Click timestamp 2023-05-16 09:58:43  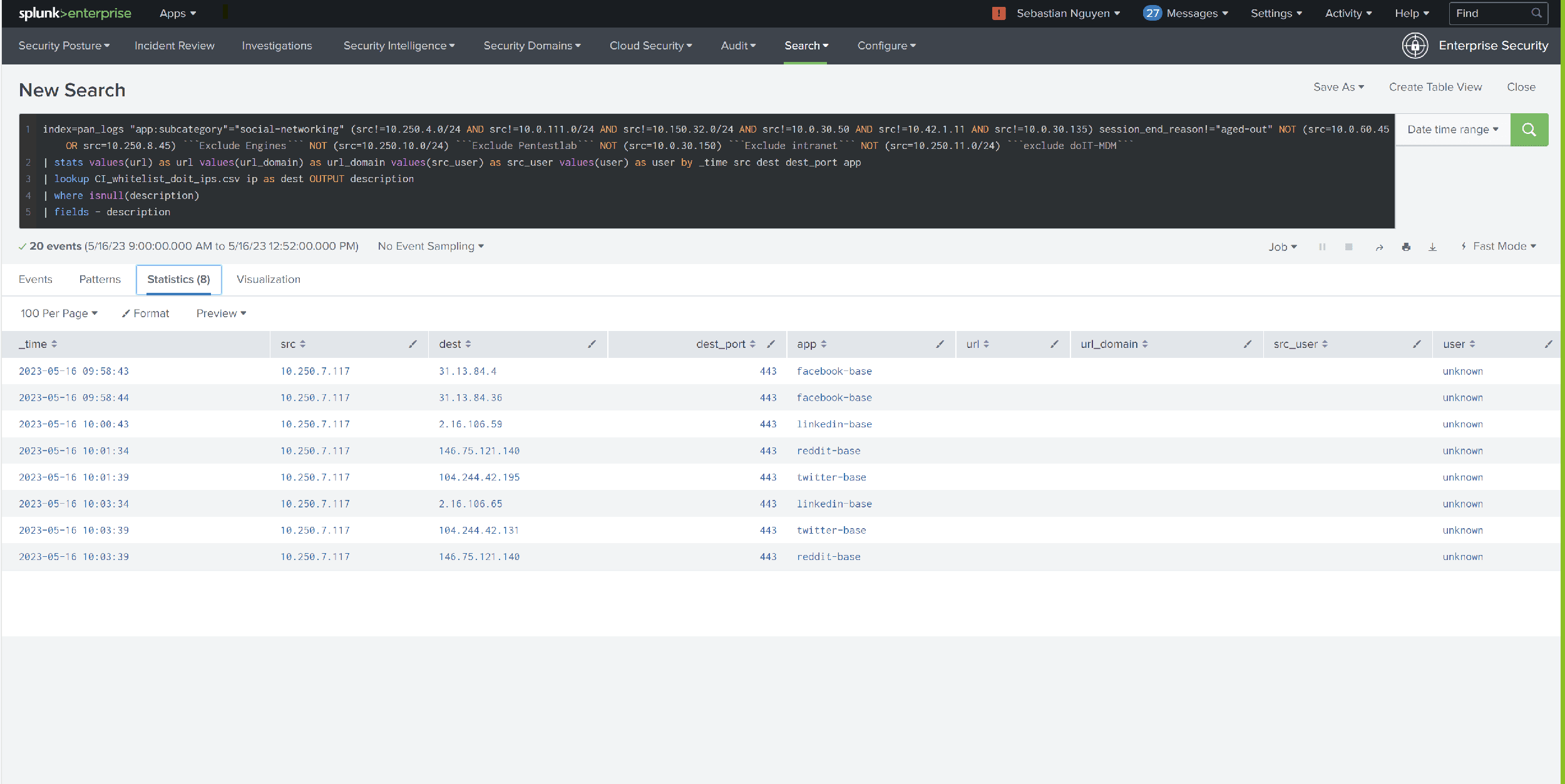click(74, 372)
